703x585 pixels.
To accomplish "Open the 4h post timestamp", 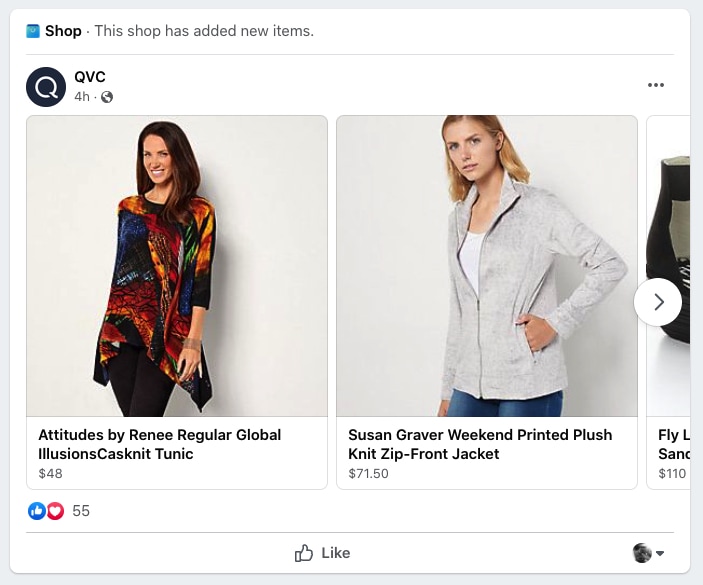I will (x=82, y=97).
